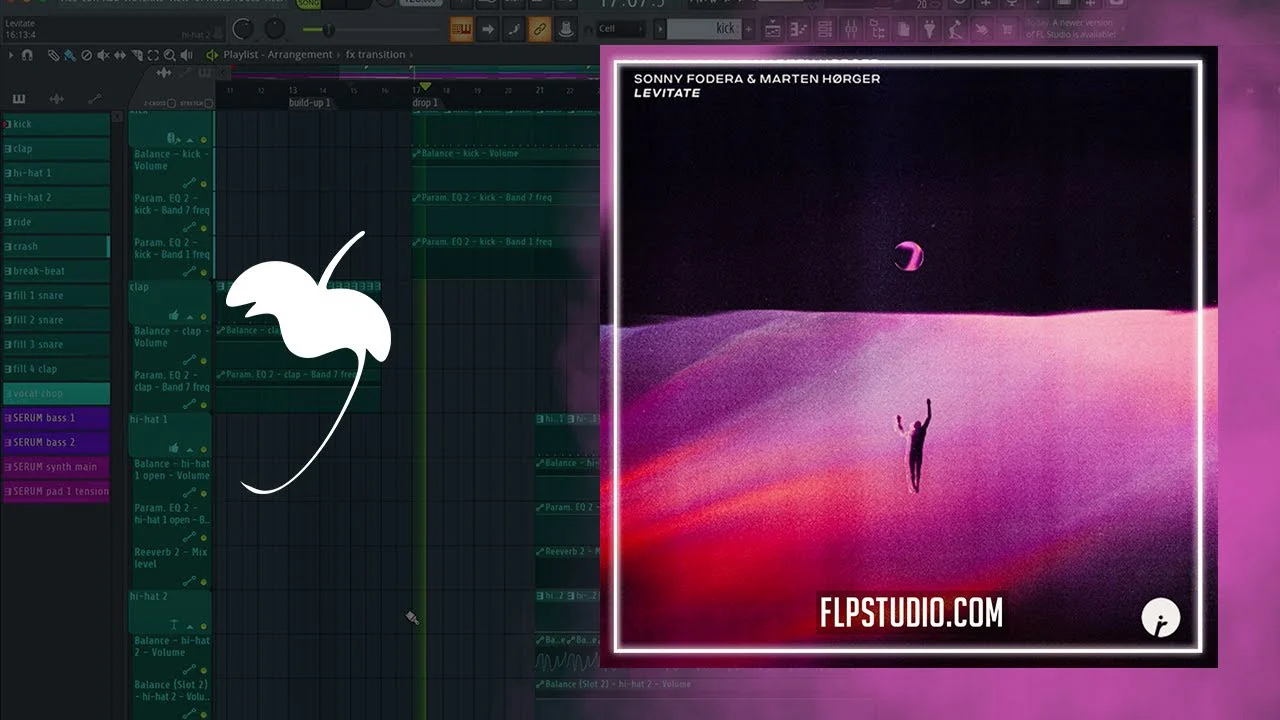The image size is (1280, 720).
Task: Show pattern clips tab in the picker
Action: pos(19,99)
